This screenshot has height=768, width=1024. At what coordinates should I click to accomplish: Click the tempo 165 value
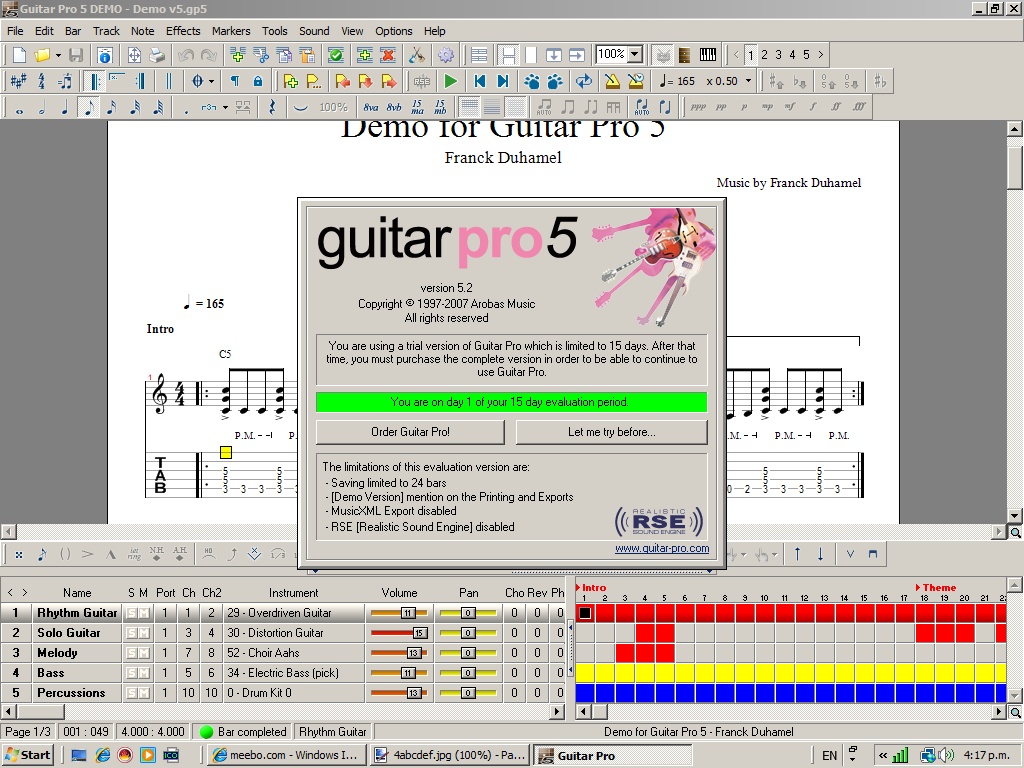click(686, 81)
